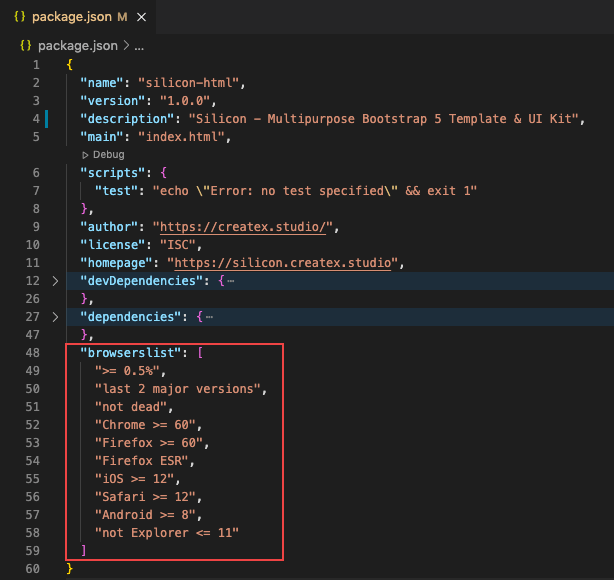Click the breadcrumb JSON braces icon
Screen dimensions: 614x580
click(28, 45)
